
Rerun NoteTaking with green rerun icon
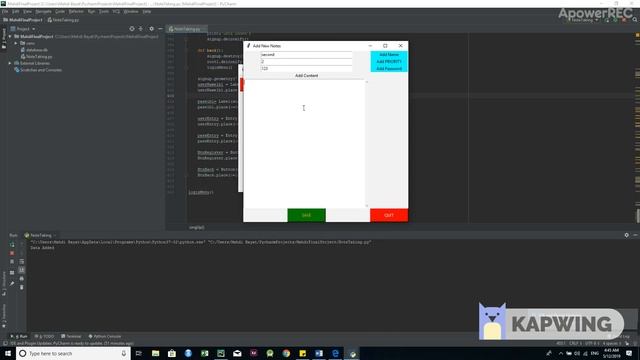(12, 244)
